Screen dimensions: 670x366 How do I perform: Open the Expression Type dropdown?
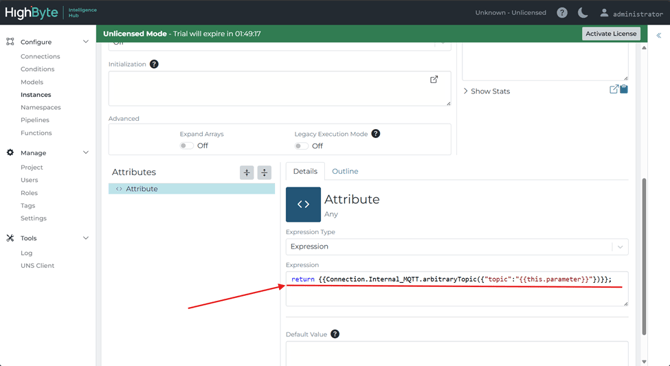pos(457,246)
